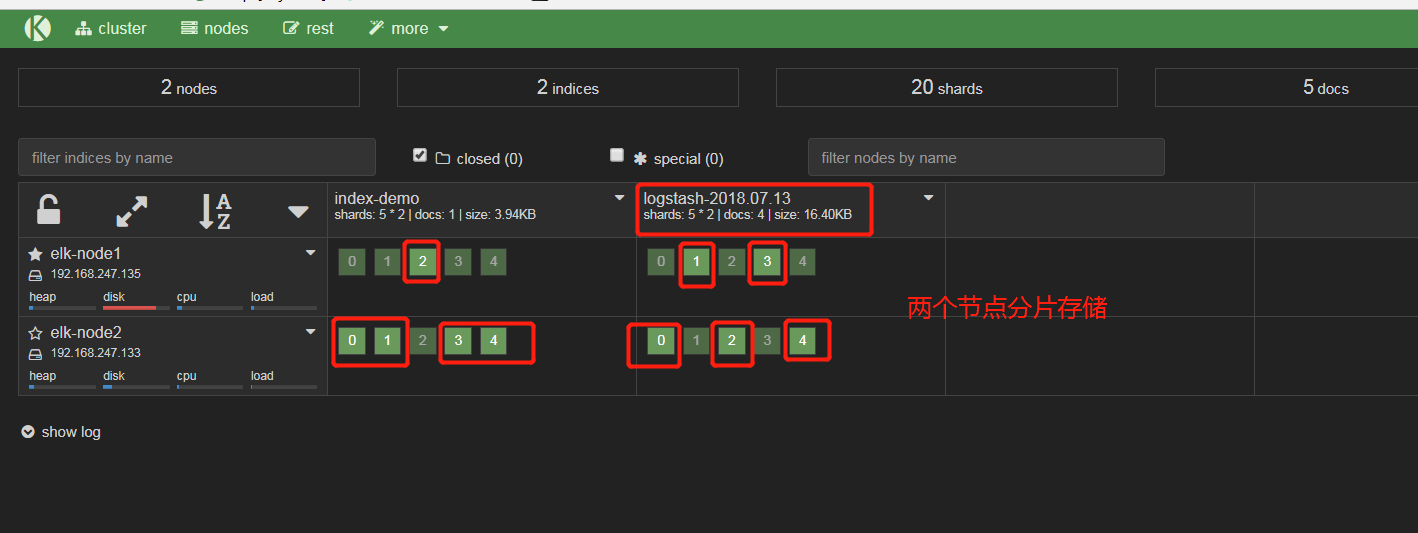Click the expand arrows icon
The image size is (1418, 533).
pyautogui.click(x=132, y=210)
